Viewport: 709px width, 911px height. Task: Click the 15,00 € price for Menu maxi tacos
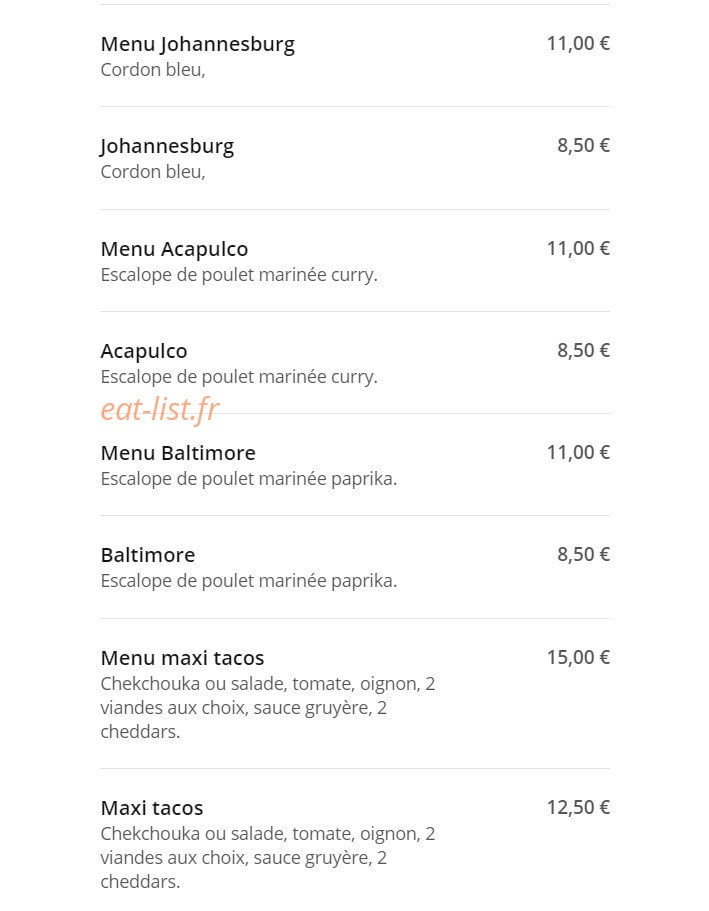578,658
